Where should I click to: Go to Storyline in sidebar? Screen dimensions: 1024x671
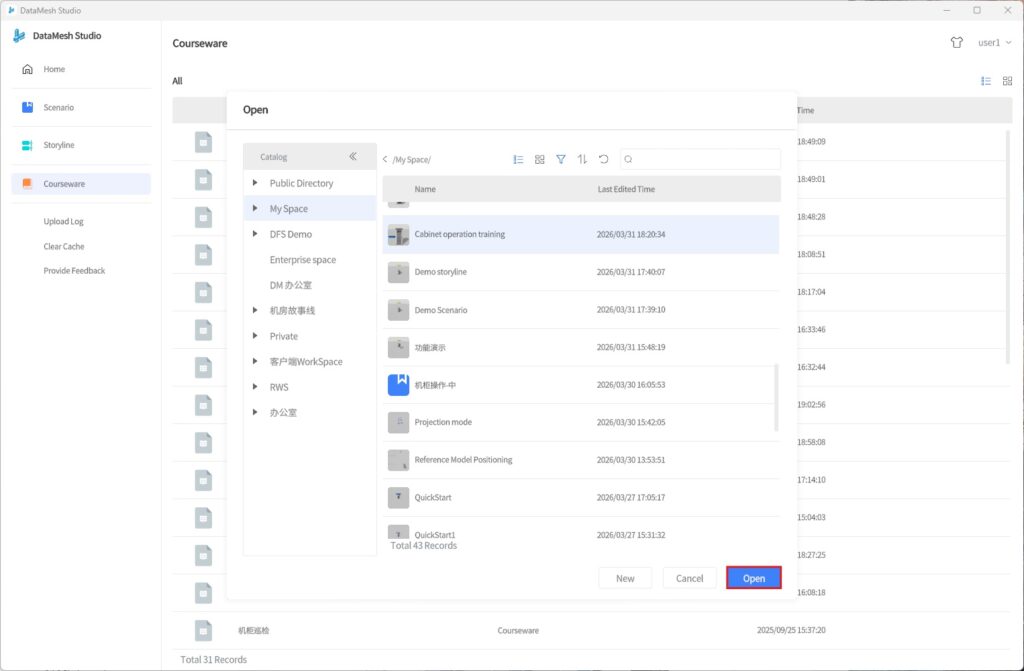click(x=58, y=145)
